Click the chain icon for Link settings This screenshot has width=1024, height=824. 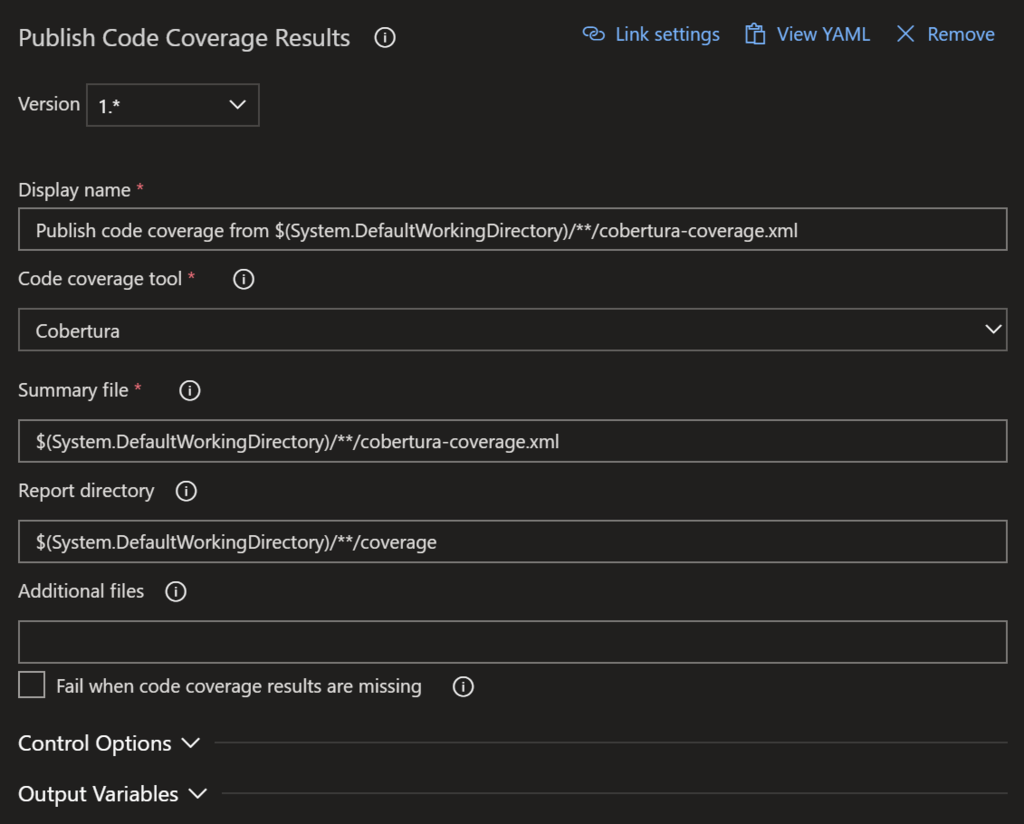pos(594,34)
